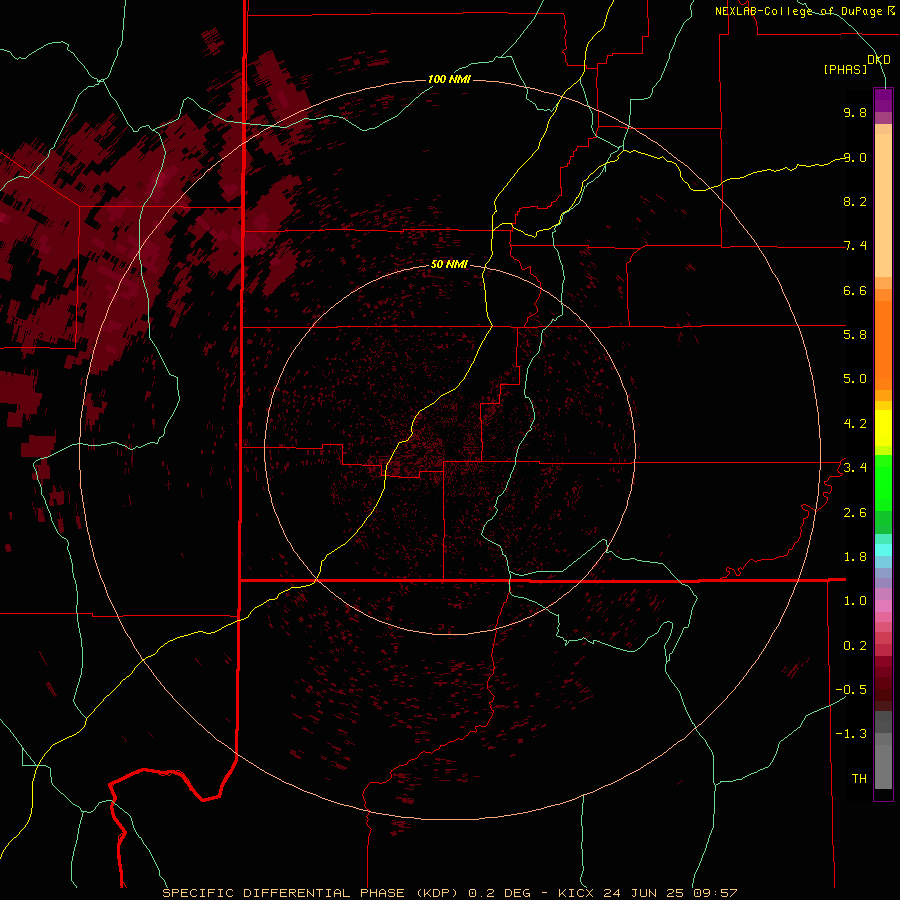Click the gray bottom color bar segment

[x=883, y=766]
